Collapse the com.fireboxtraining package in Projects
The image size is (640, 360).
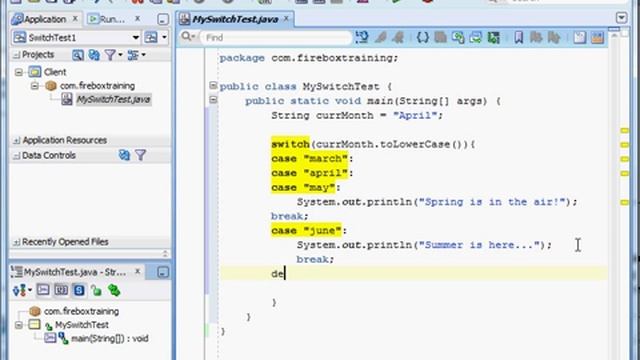[35, 86]
